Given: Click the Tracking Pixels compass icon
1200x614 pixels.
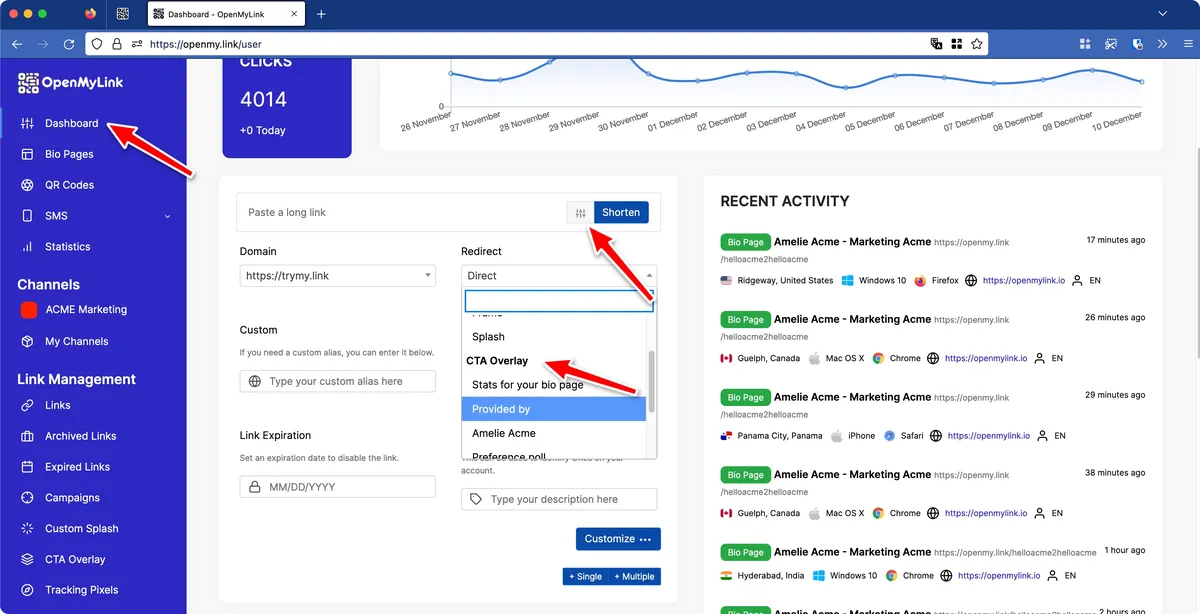Looking at the screenshot, I should [x=27, y=591].
